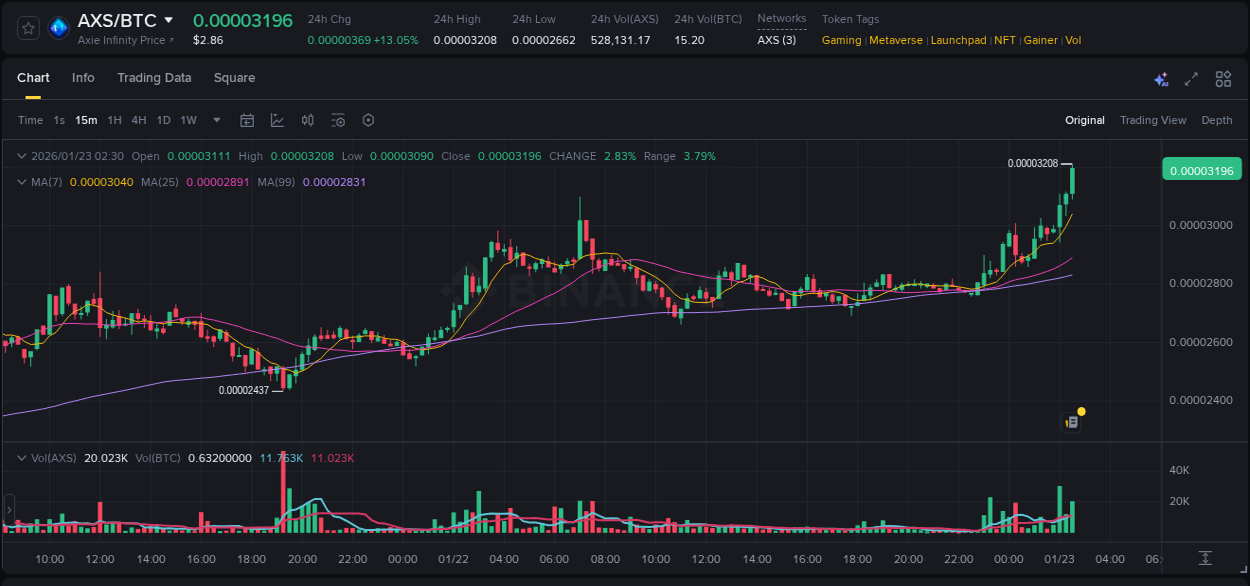
Task: Select the 1H timeframe
Action: coord(113,120)
